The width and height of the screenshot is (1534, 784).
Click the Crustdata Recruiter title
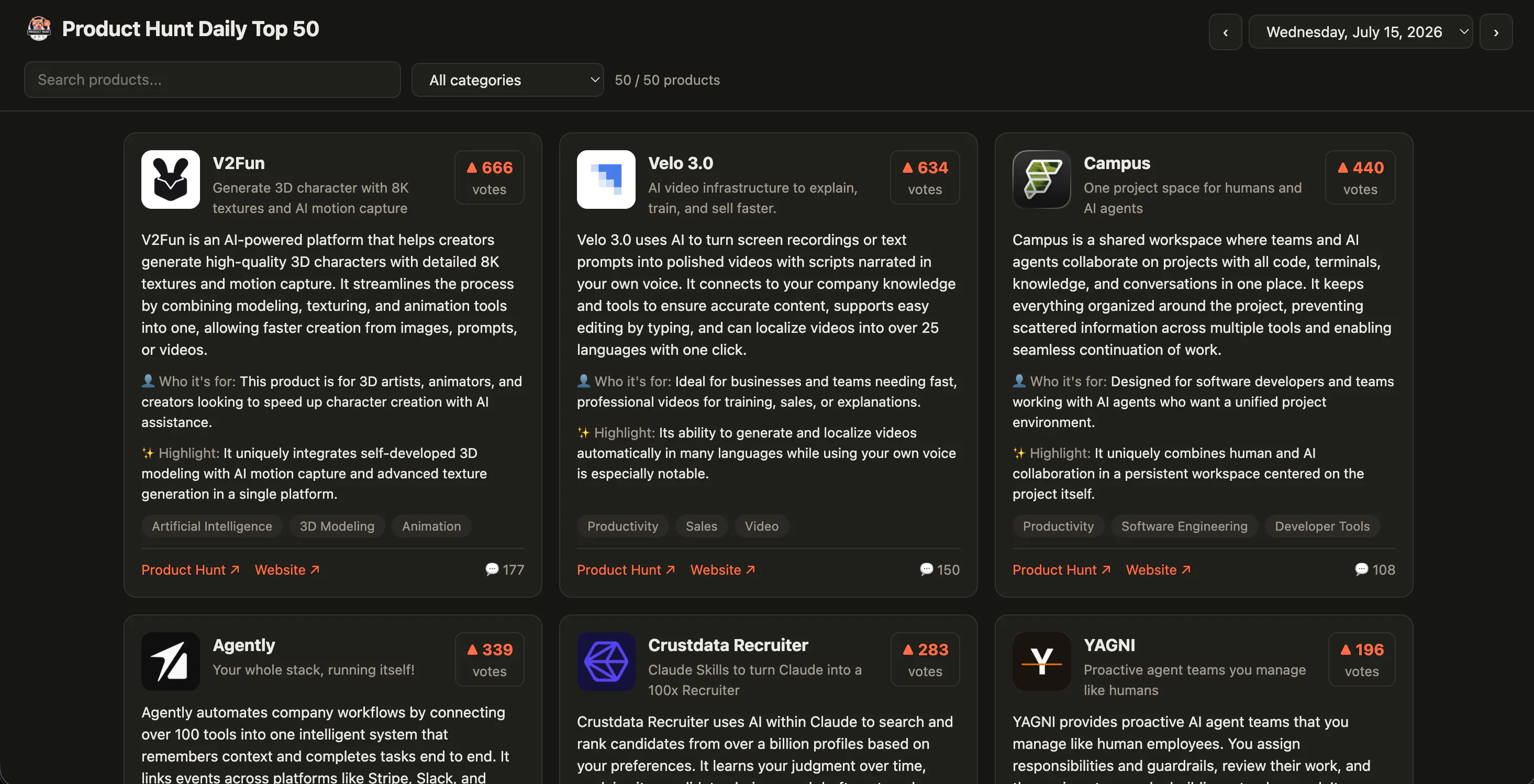coord(728,645)
